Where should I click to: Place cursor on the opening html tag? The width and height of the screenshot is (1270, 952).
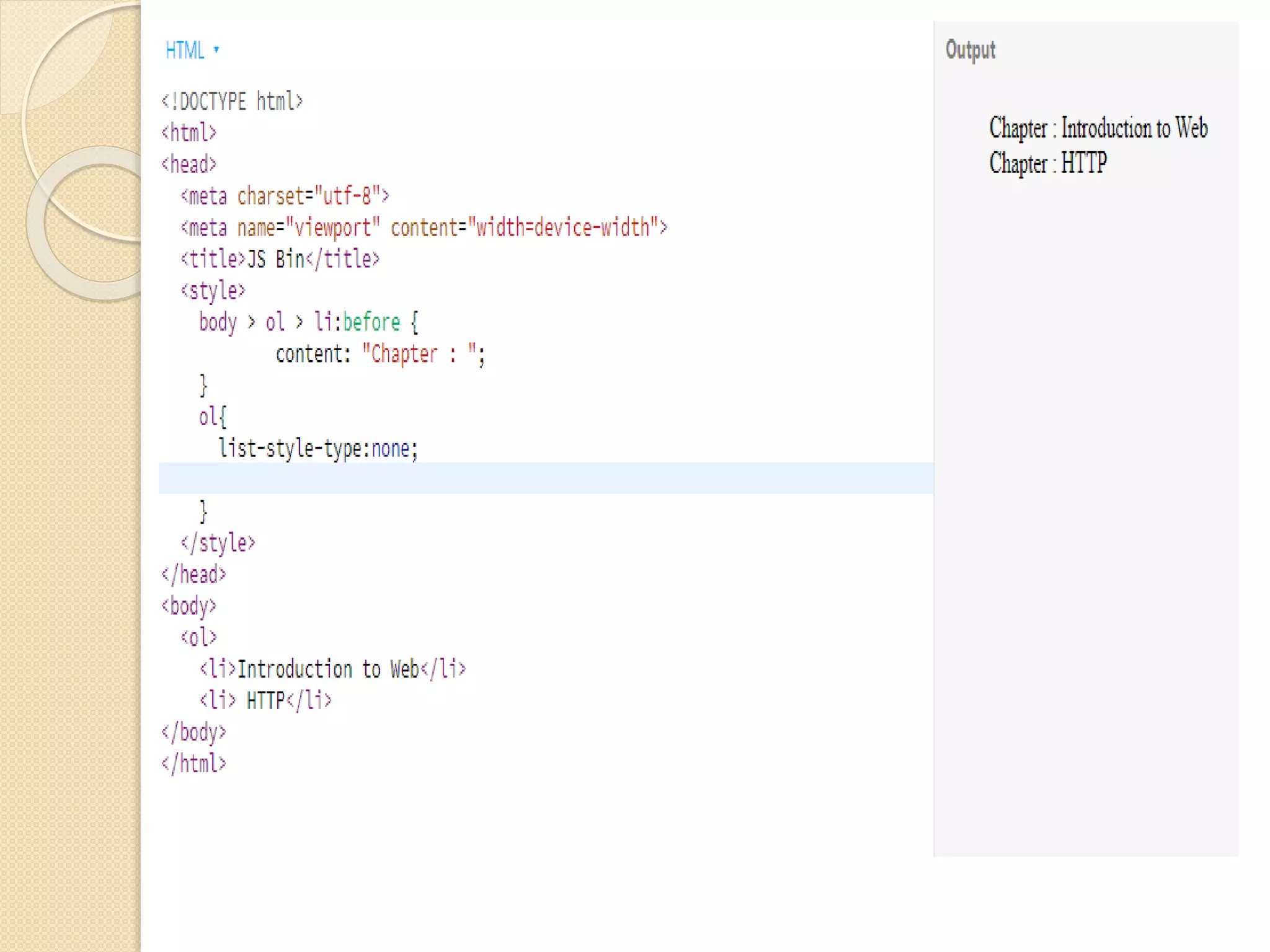(189, 133)
